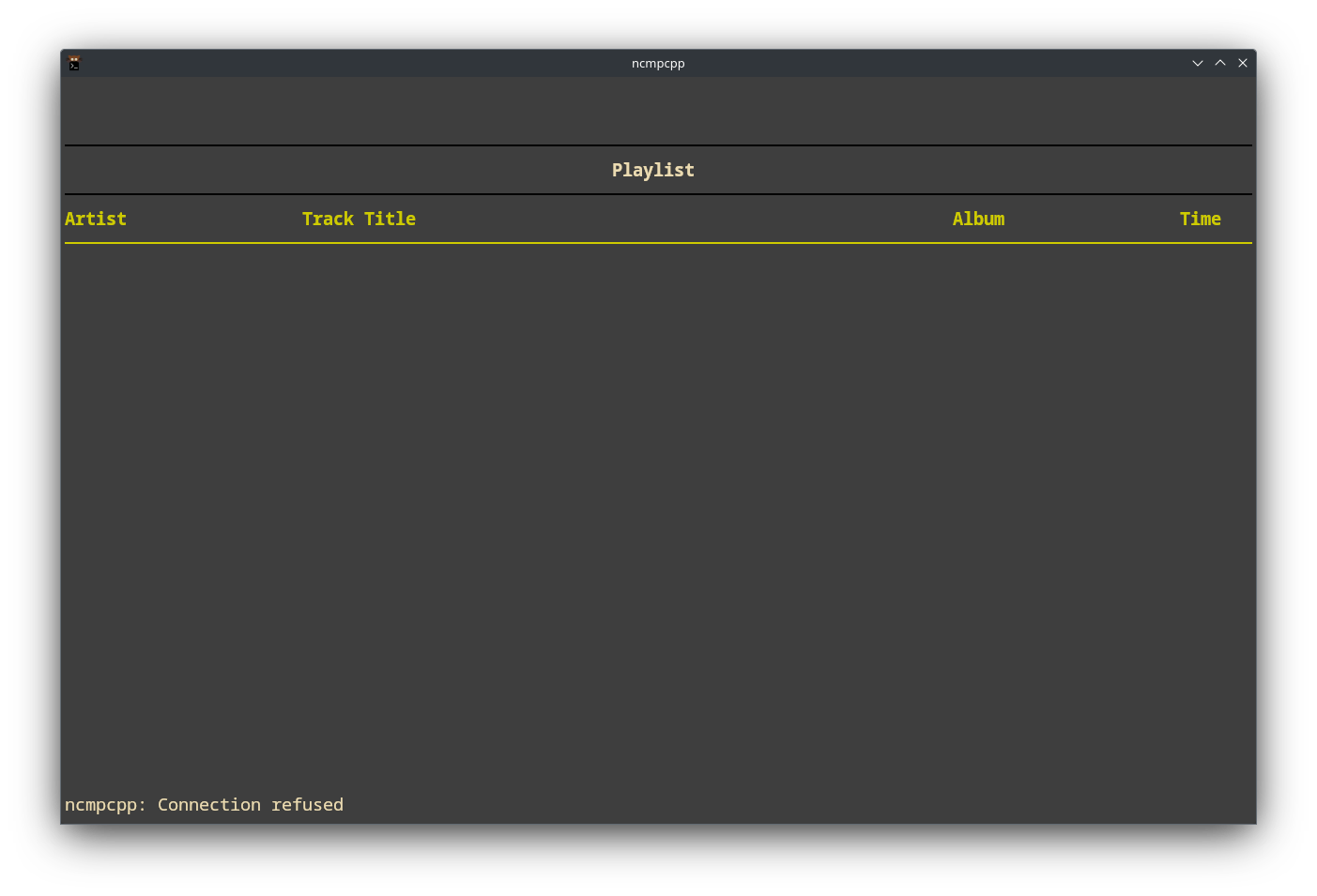Minimize the ncmpcpp window

(x=1198, y=63)
